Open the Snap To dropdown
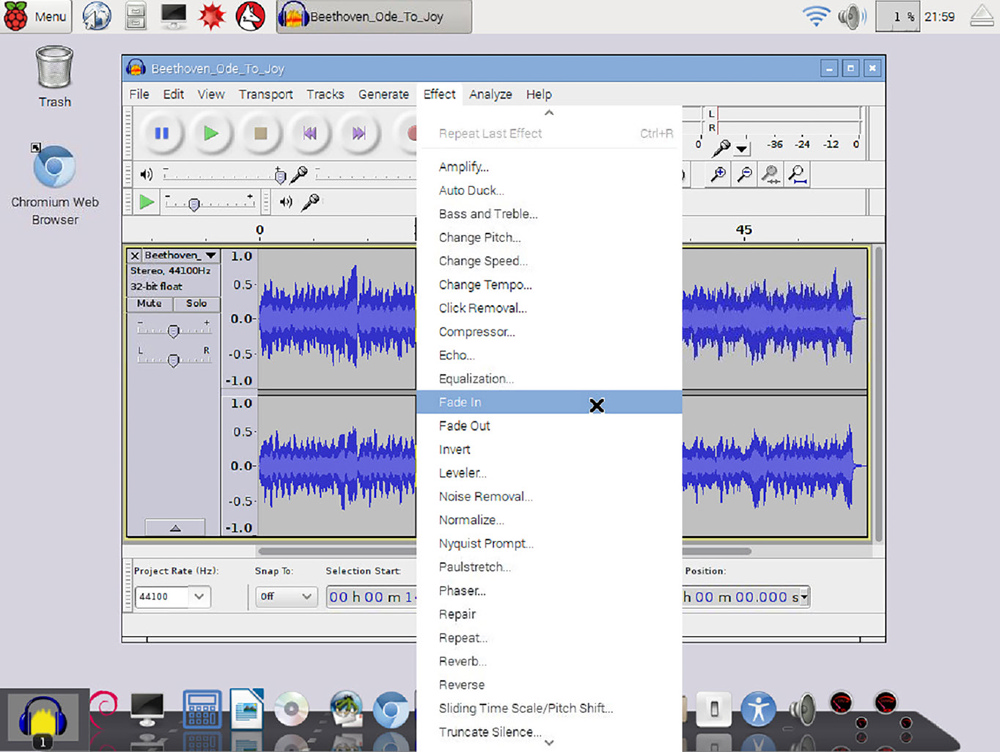The image size is (1000, 752). (306, 596)
